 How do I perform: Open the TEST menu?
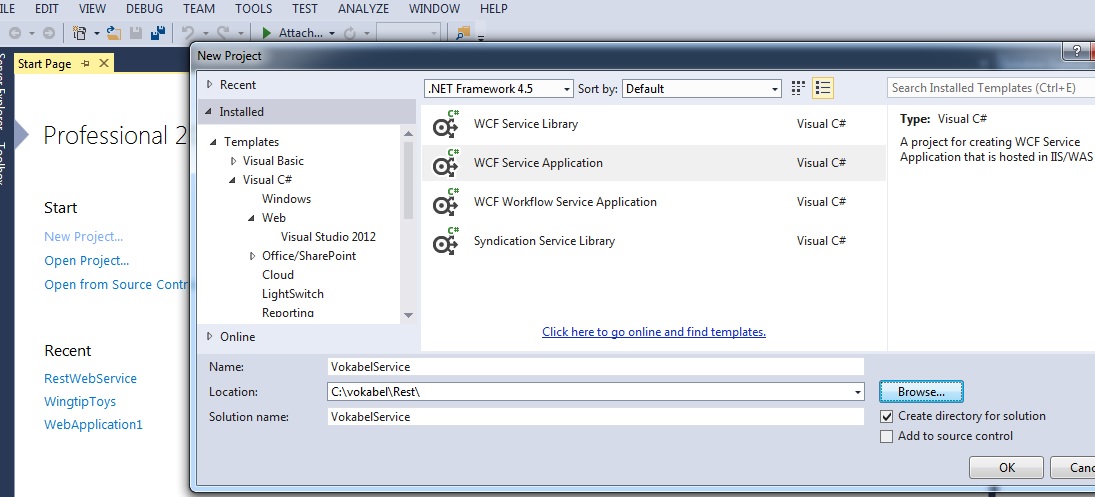[304, 9]
